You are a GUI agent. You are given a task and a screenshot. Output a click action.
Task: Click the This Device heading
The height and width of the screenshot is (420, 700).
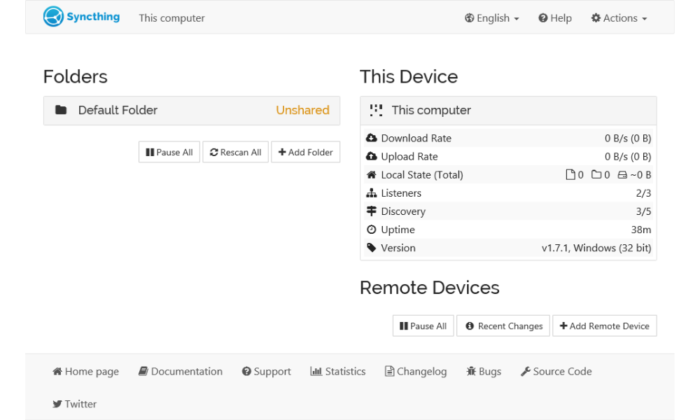(x=409, y=77)
